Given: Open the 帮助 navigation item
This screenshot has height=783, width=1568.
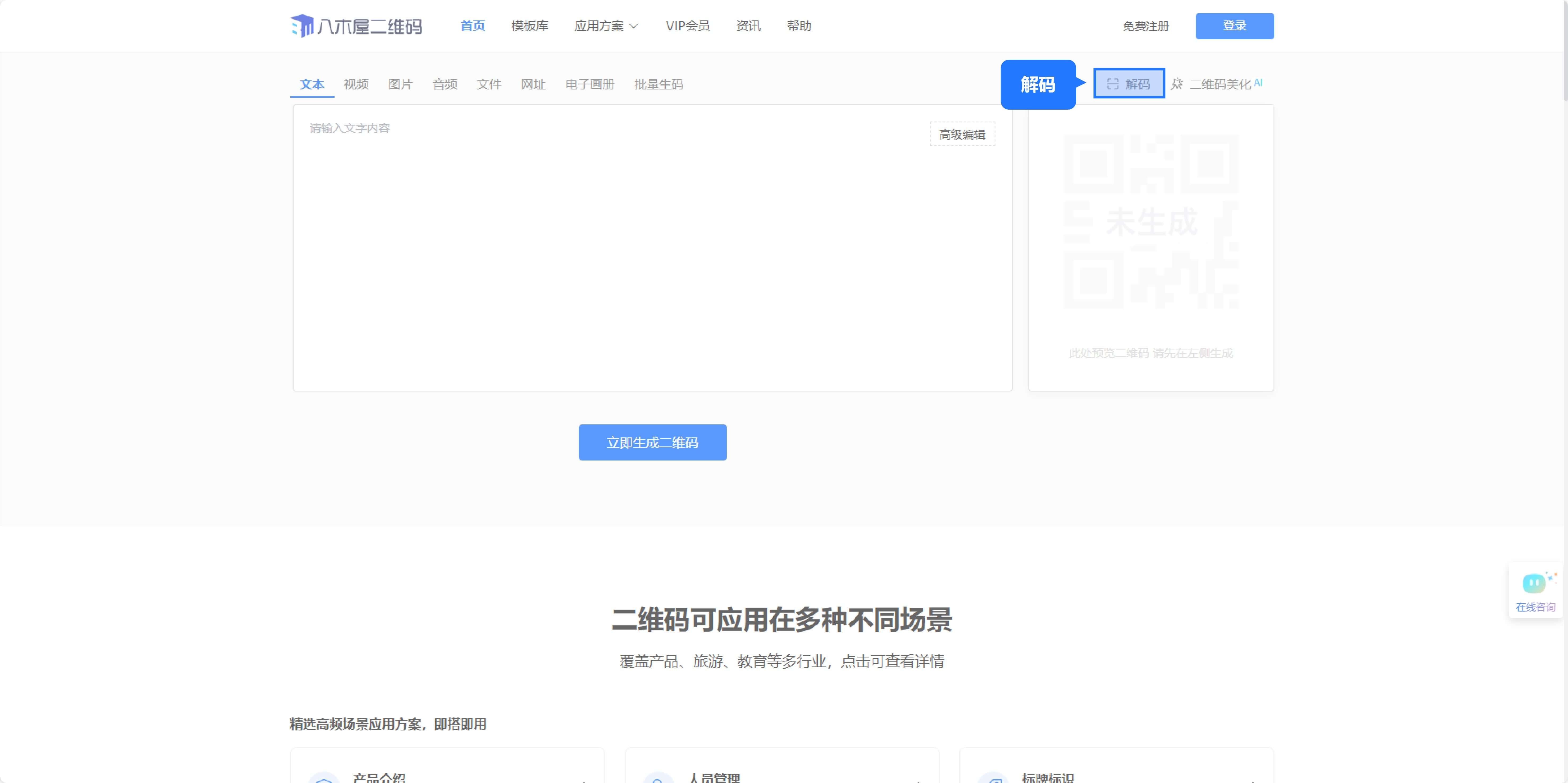Looking at the screenshot, I should pyautogui.click(x=799, y=26).
